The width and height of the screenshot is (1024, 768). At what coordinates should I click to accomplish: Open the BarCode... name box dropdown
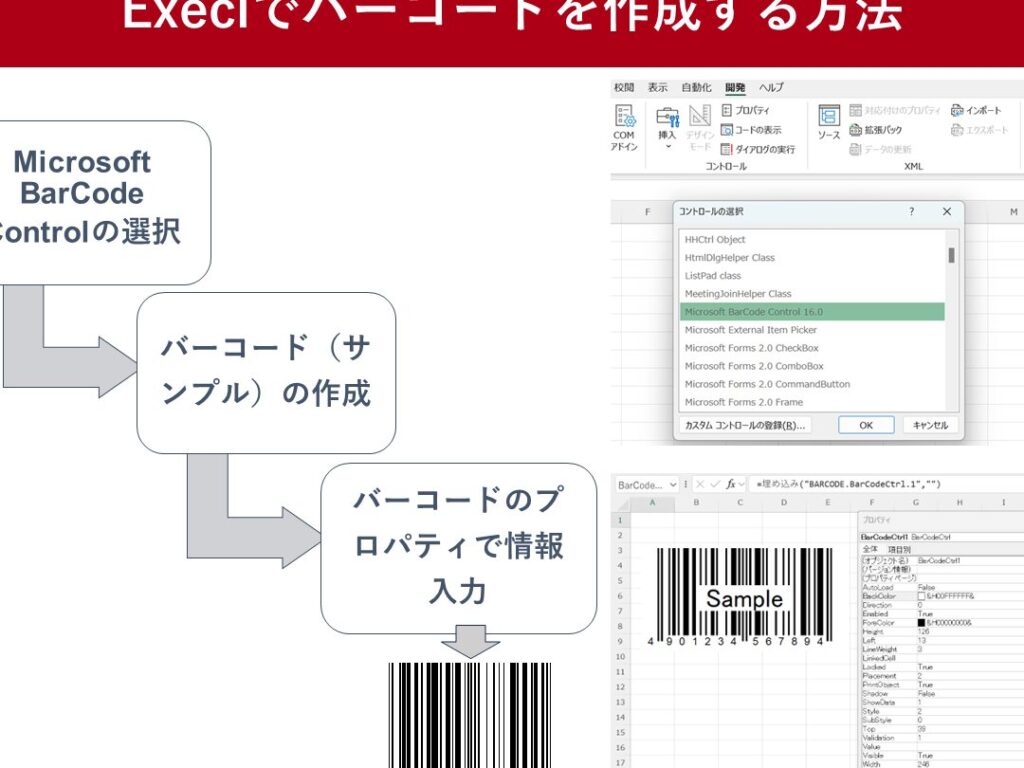(673, 485)
